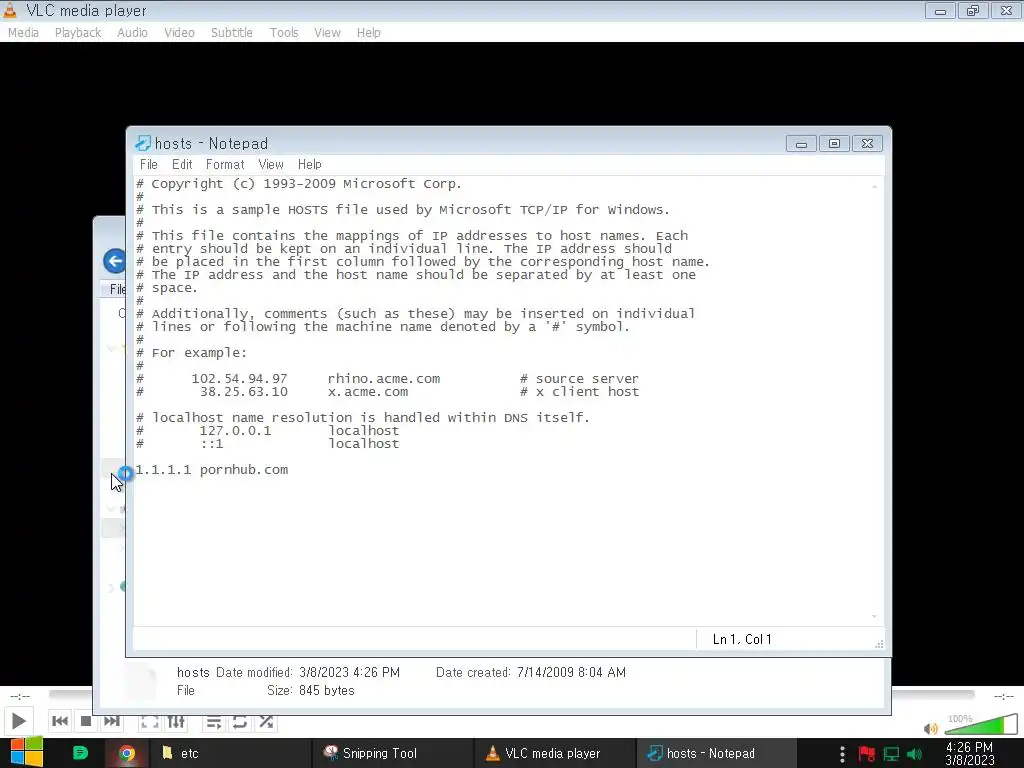Click the Notepad title bar icon
1024x768 pixels.
142,143
